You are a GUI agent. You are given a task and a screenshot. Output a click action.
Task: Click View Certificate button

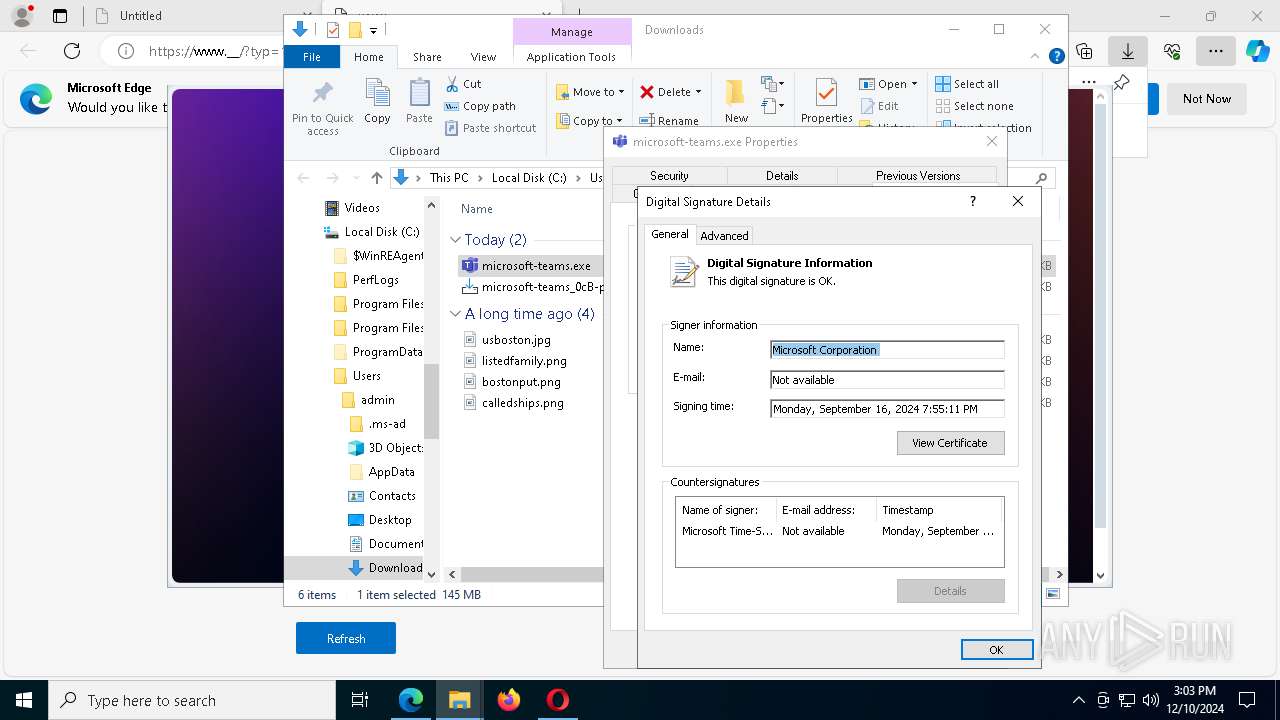tap(950, 443)
